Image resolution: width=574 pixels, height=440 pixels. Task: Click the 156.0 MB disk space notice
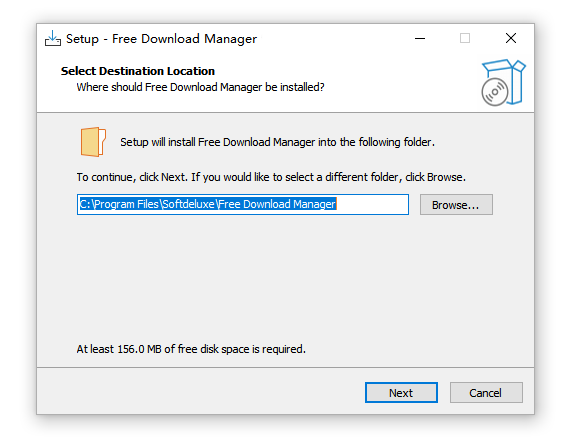(x=191, y=349)
